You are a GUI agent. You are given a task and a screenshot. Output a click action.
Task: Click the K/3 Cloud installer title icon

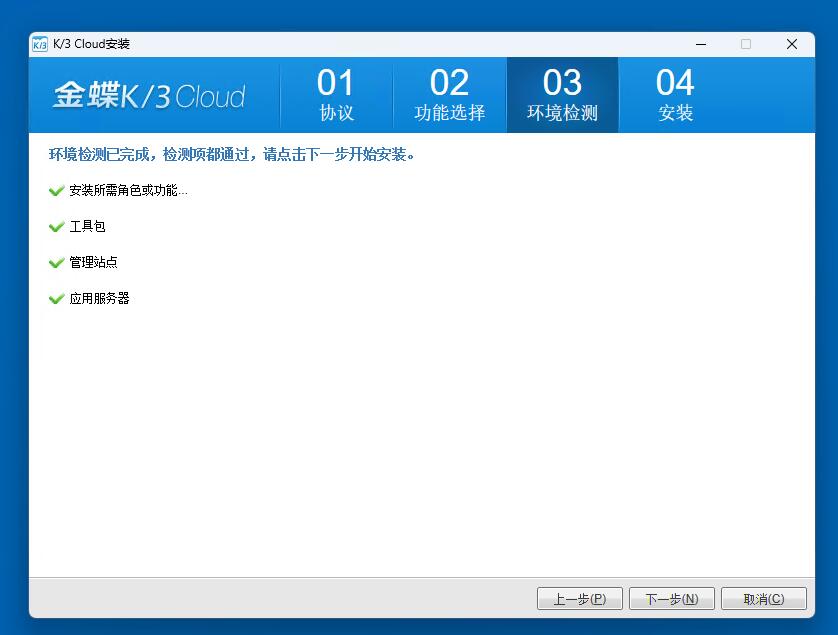40,44
